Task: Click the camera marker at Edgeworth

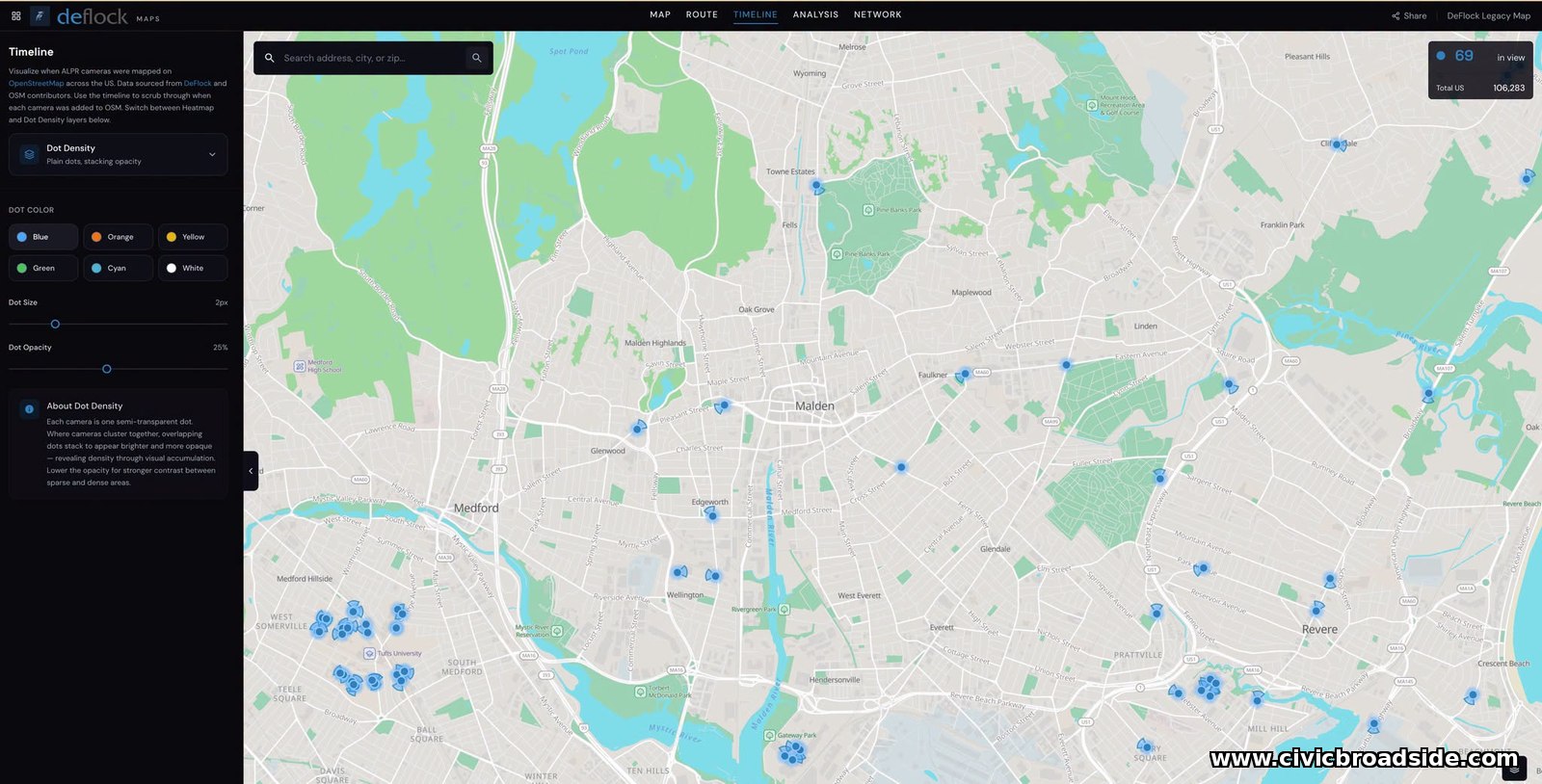Action: click(x=712, y=515)
